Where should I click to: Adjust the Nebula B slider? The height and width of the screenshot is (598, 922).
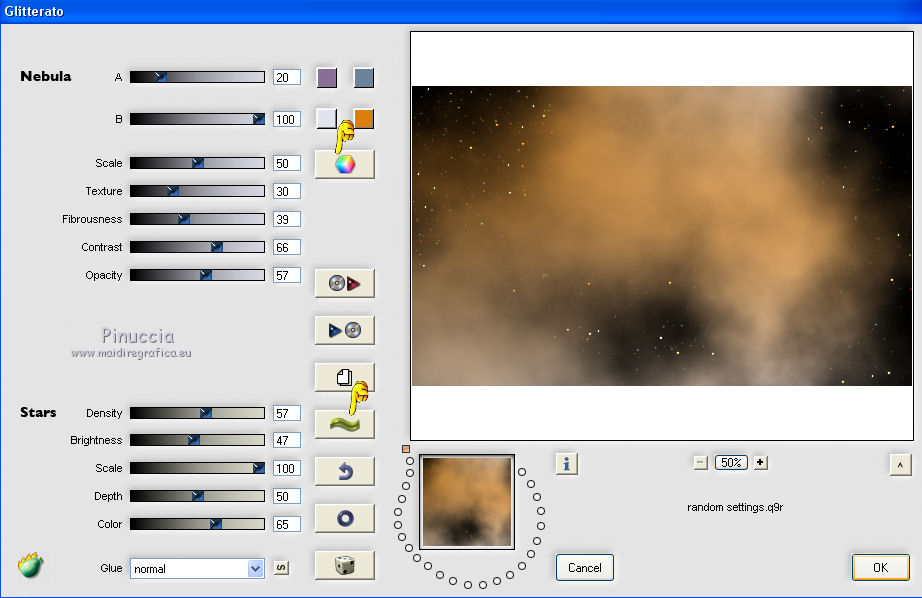(197, 119)
